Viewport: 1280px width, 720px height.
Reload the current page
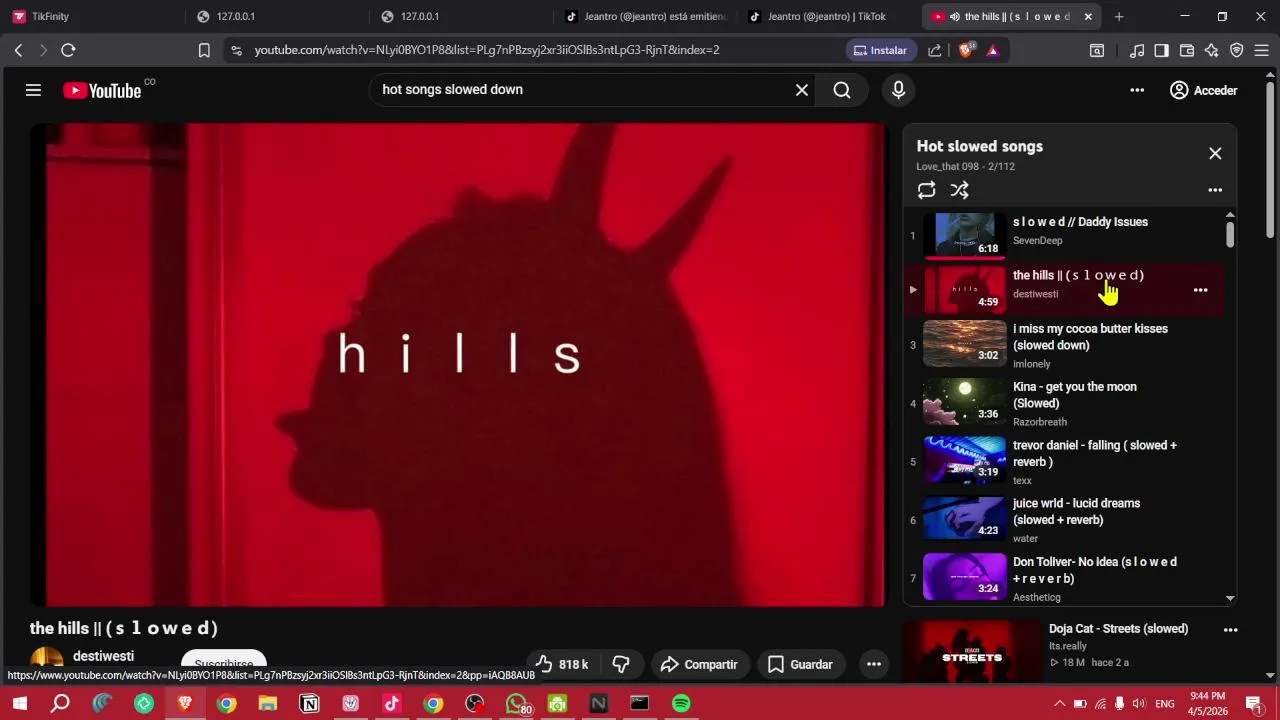[68, 50]
